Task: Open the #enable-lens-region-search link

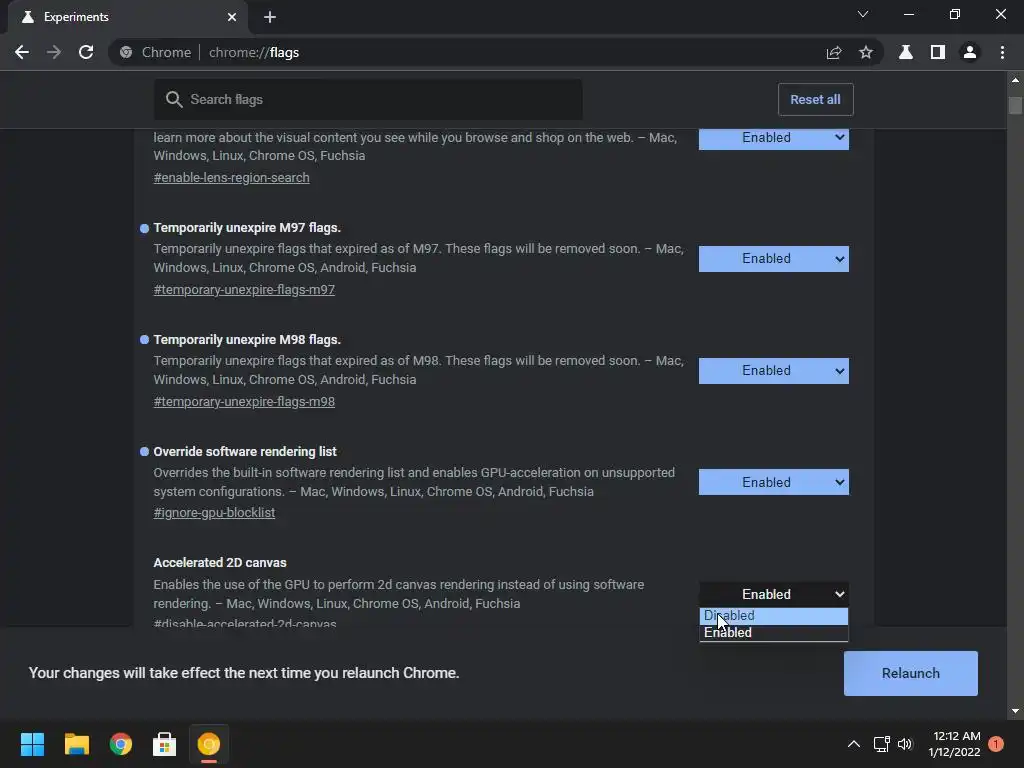Action: click(x=231, y=178)
